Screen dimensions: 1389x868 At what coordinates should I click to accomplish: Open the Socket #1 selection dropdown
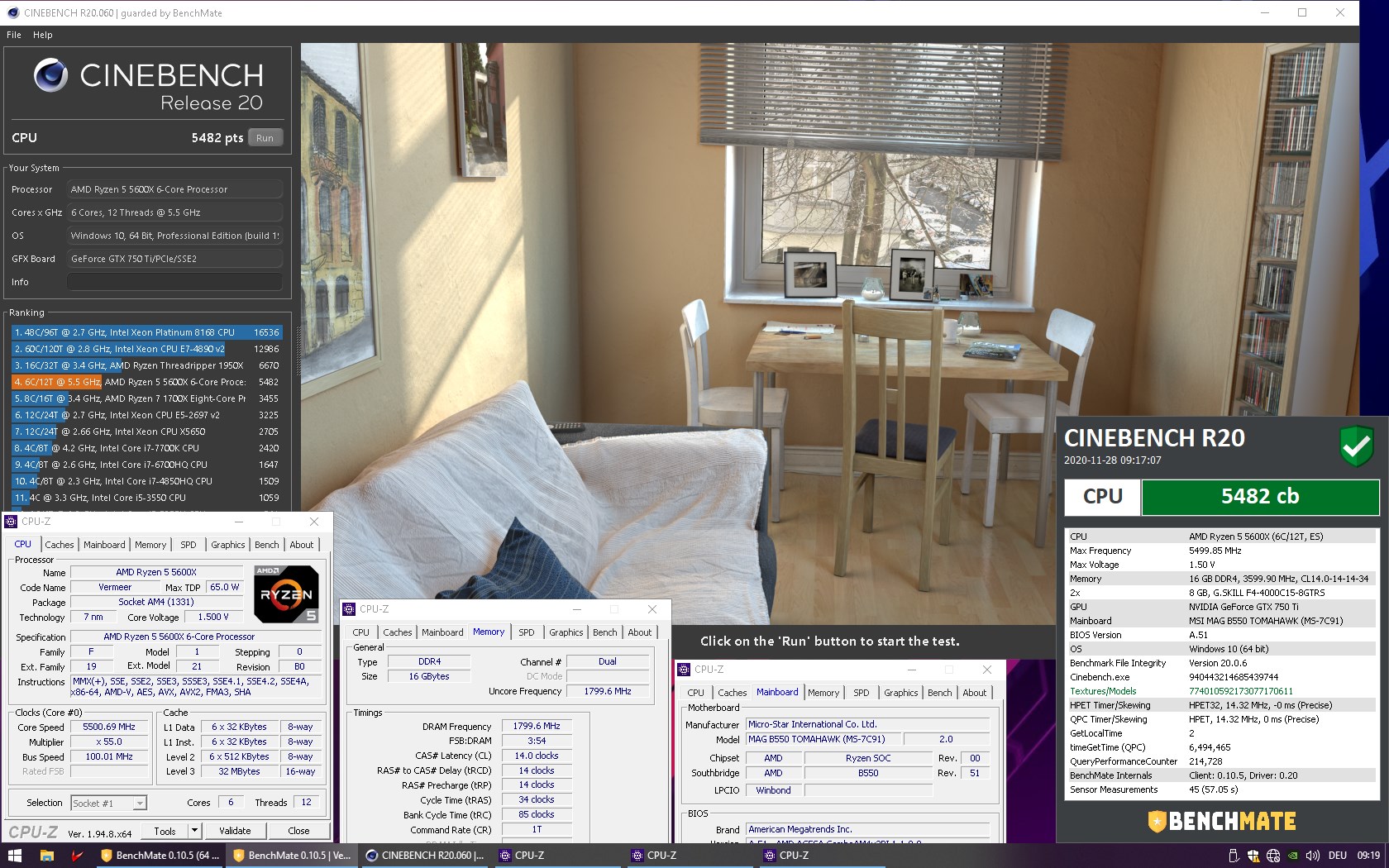[x=108, y=803]
